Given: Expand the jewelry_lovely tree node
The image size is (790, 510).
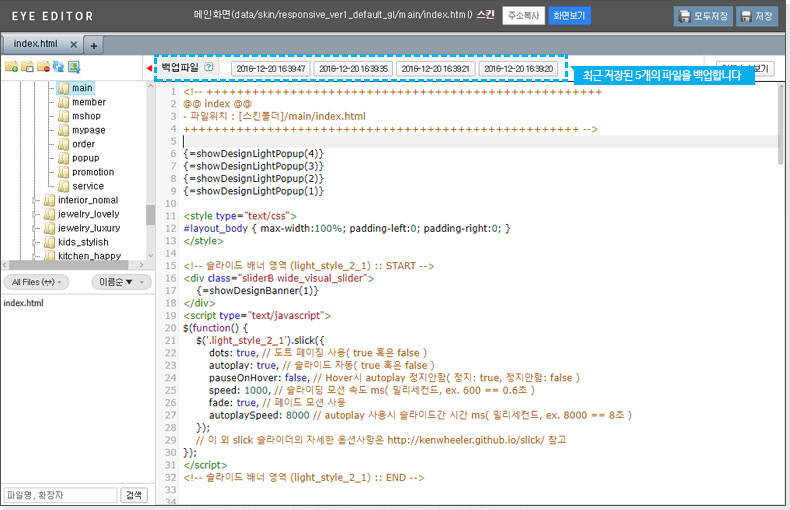Looking at the screenshot, I should (x=35, y=215).
